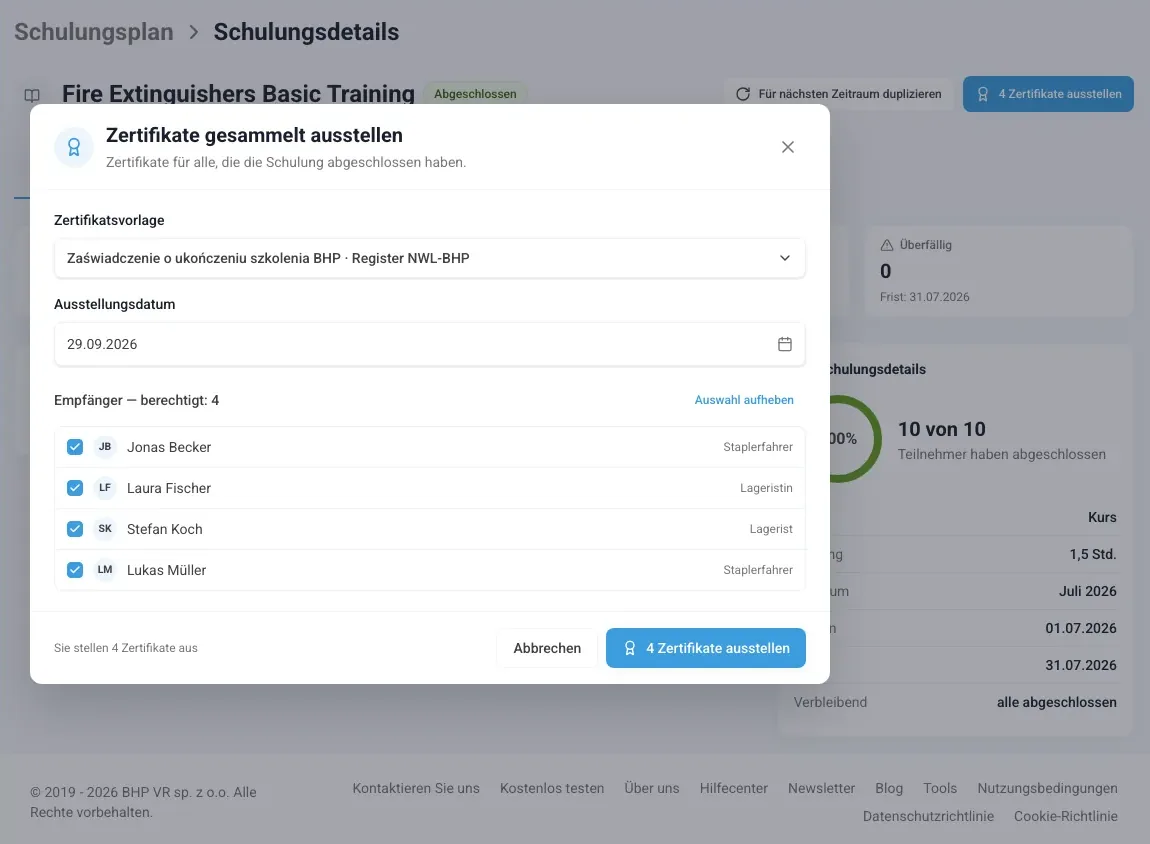The width and height of the screenshot is (1150, 844).
Task: Go to Schulungsplan breadcrumb
Action: (94, 32)
